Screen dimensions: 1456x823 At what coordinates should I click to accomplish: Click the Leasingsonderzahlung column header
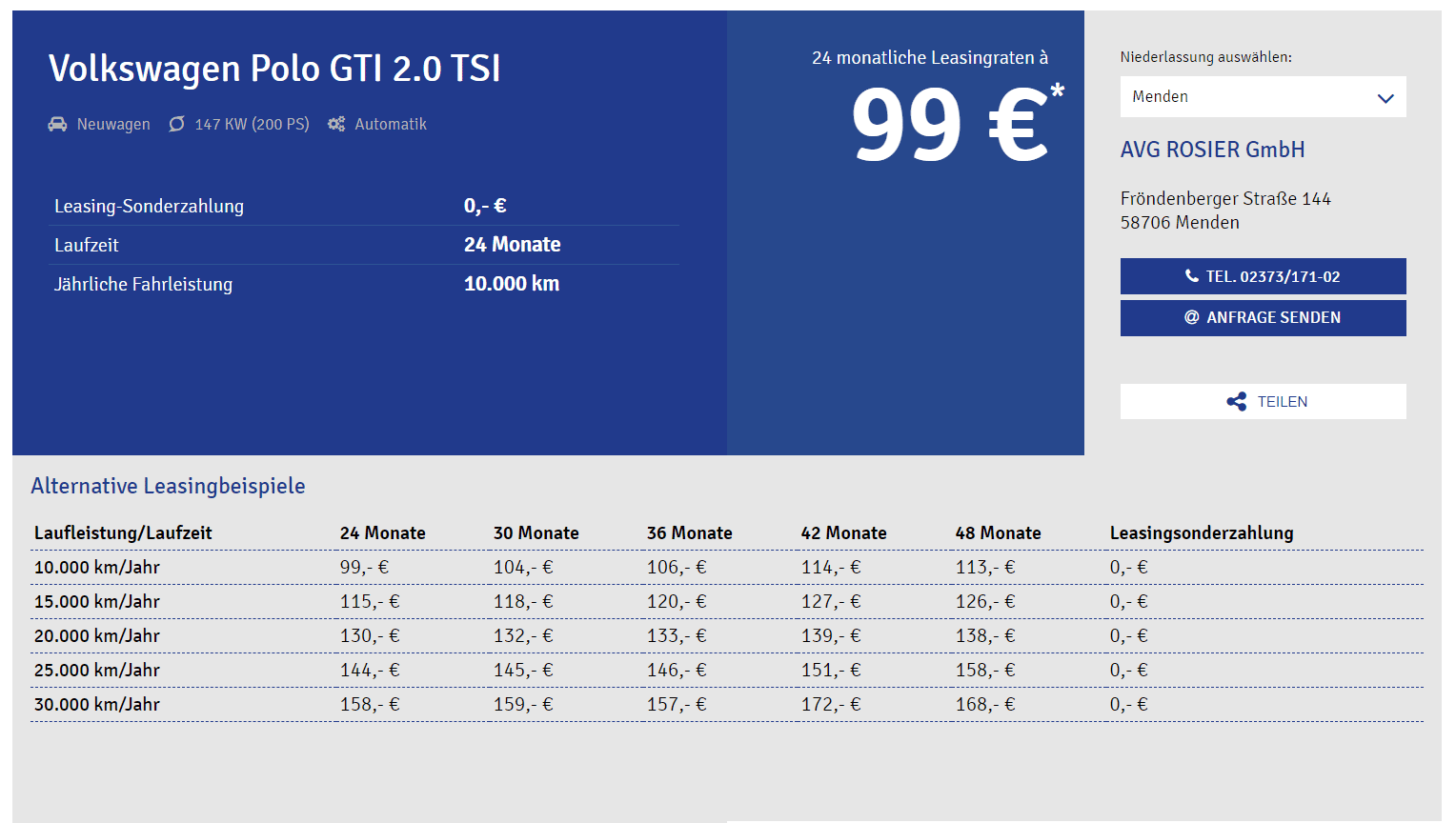1202,533
